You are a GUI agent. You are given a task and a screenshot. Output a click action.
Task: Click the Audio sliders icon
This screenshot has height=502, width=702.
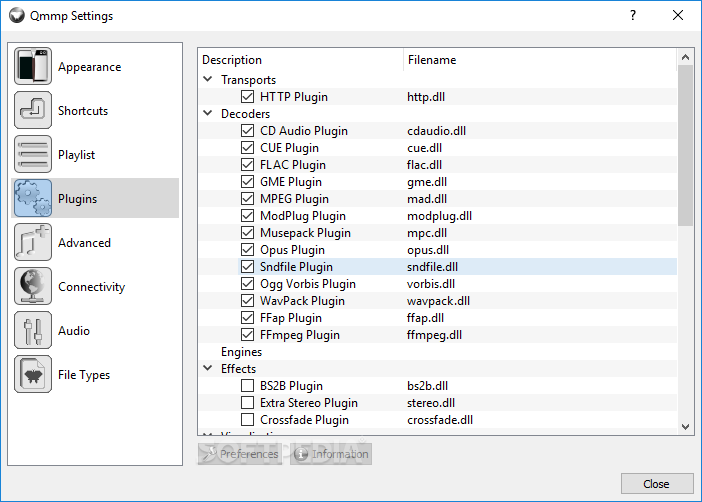pos(33,330)
